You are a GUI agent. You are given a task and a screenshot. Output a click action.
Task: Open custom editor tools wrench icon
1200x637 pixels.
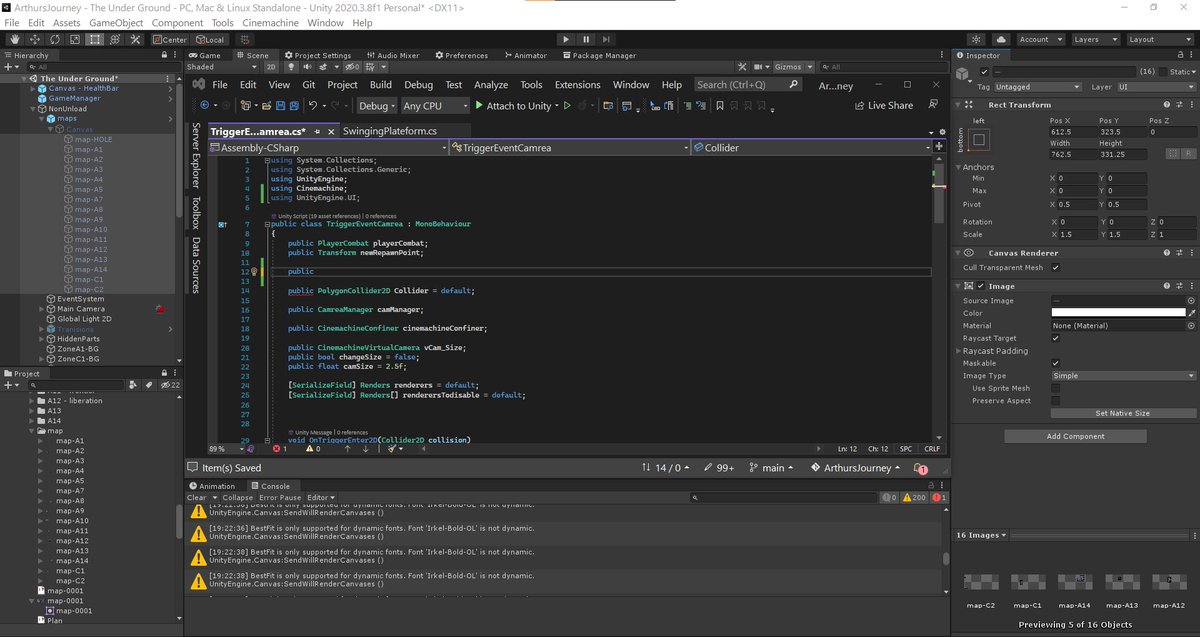(x=135, y=39)
